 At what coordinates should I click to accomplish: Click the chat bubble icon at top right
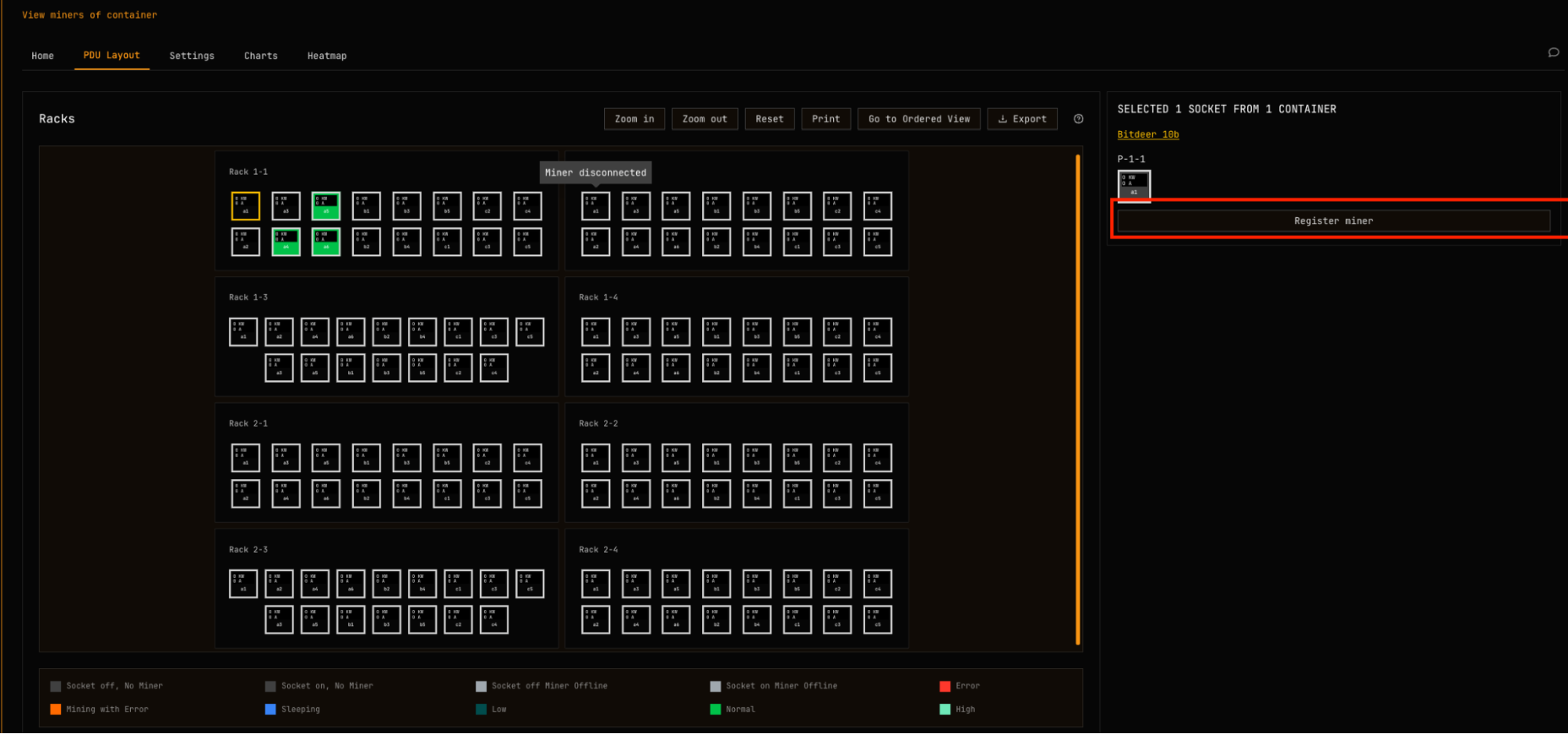[x=1553, y=53]
